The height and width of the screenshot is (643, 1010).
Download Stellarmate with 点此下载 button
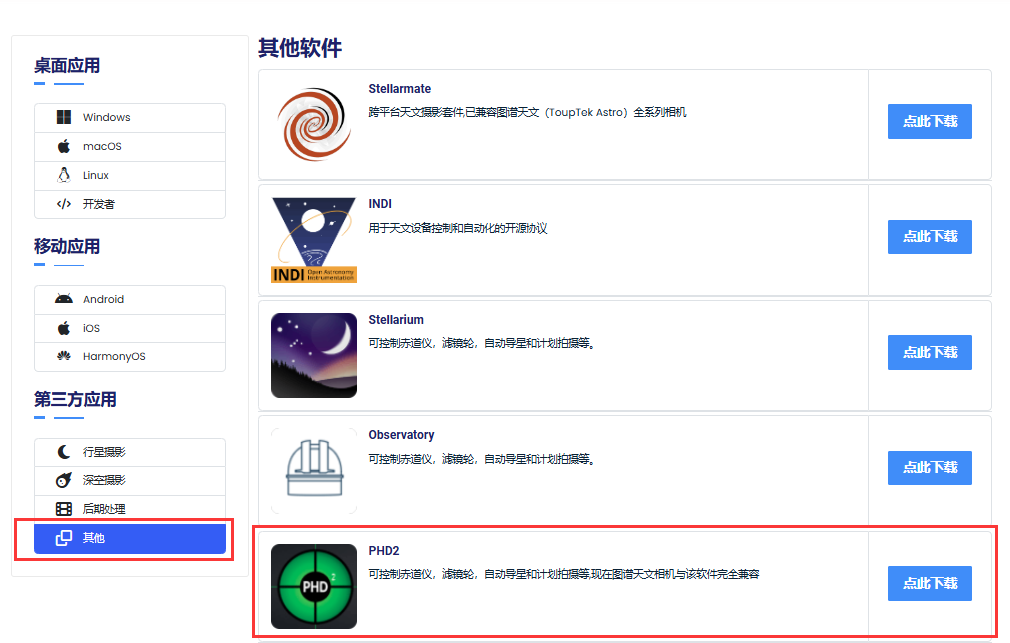point(929,122)
